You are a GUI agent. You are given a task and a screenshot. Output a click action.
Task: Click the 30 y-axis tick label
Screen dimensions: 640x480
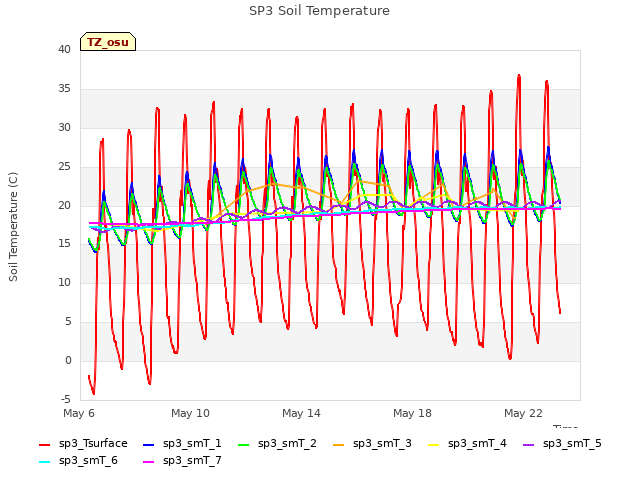tap(64, 128)
